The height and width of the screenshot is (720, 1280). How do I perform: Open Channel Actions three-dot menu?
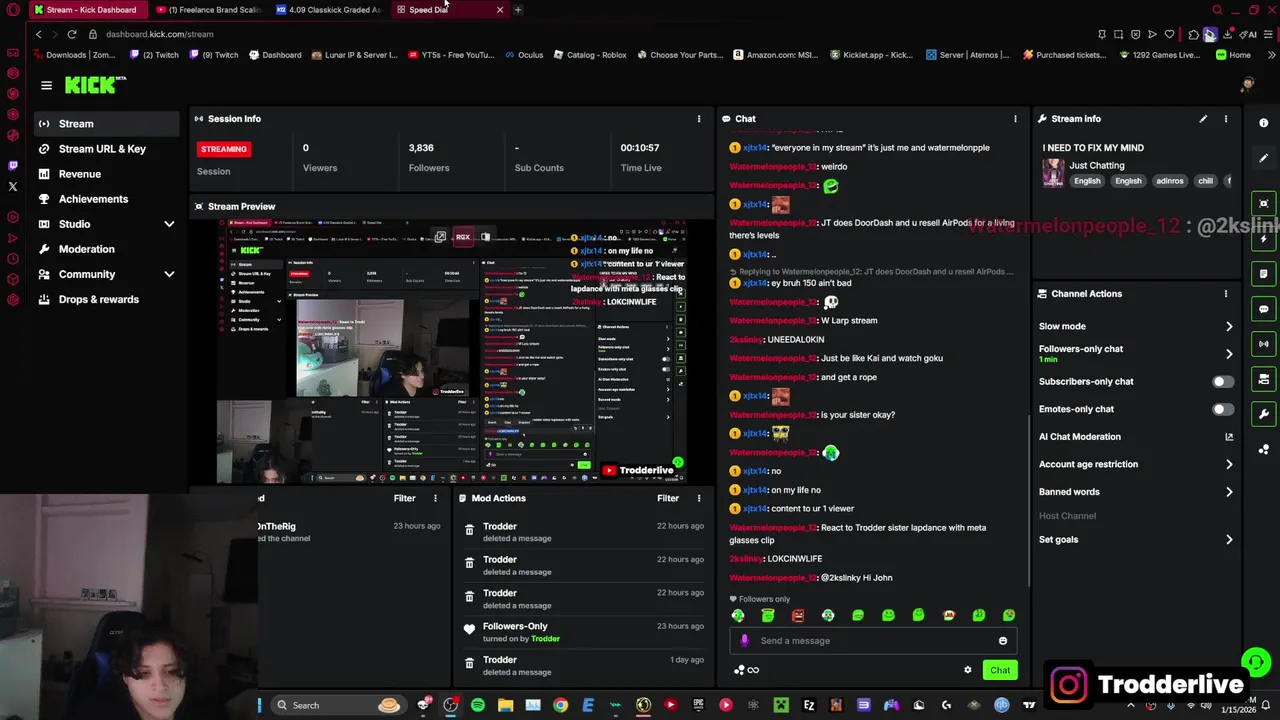pos(1226,294)
